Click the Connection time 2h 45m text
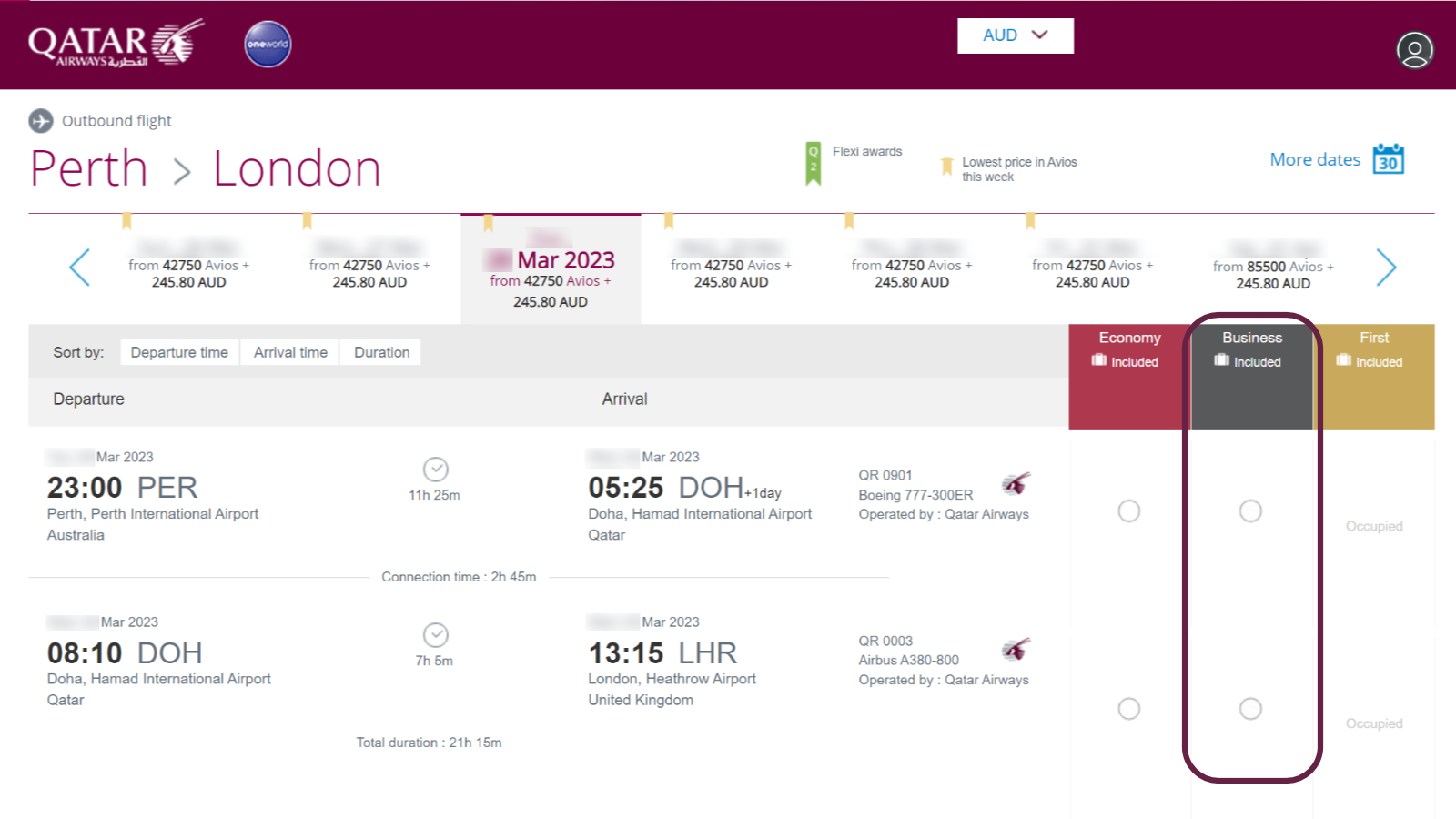The width and height of the screenshot is (1456, 819). pyautogui.click(x=459, y=577)
